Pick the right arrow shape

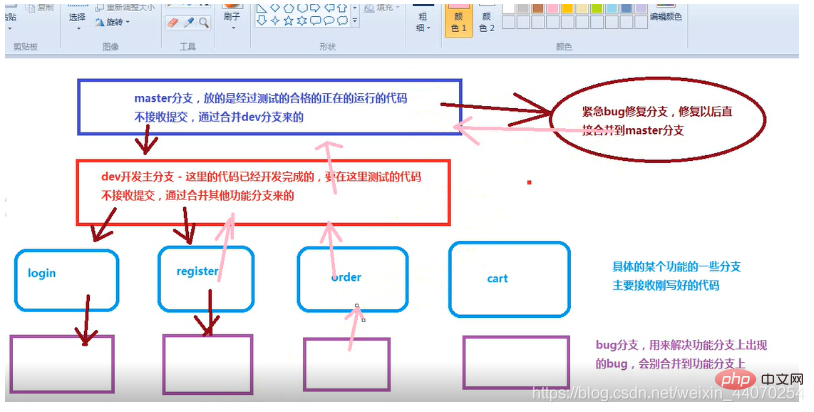click(x=315, y=8)
